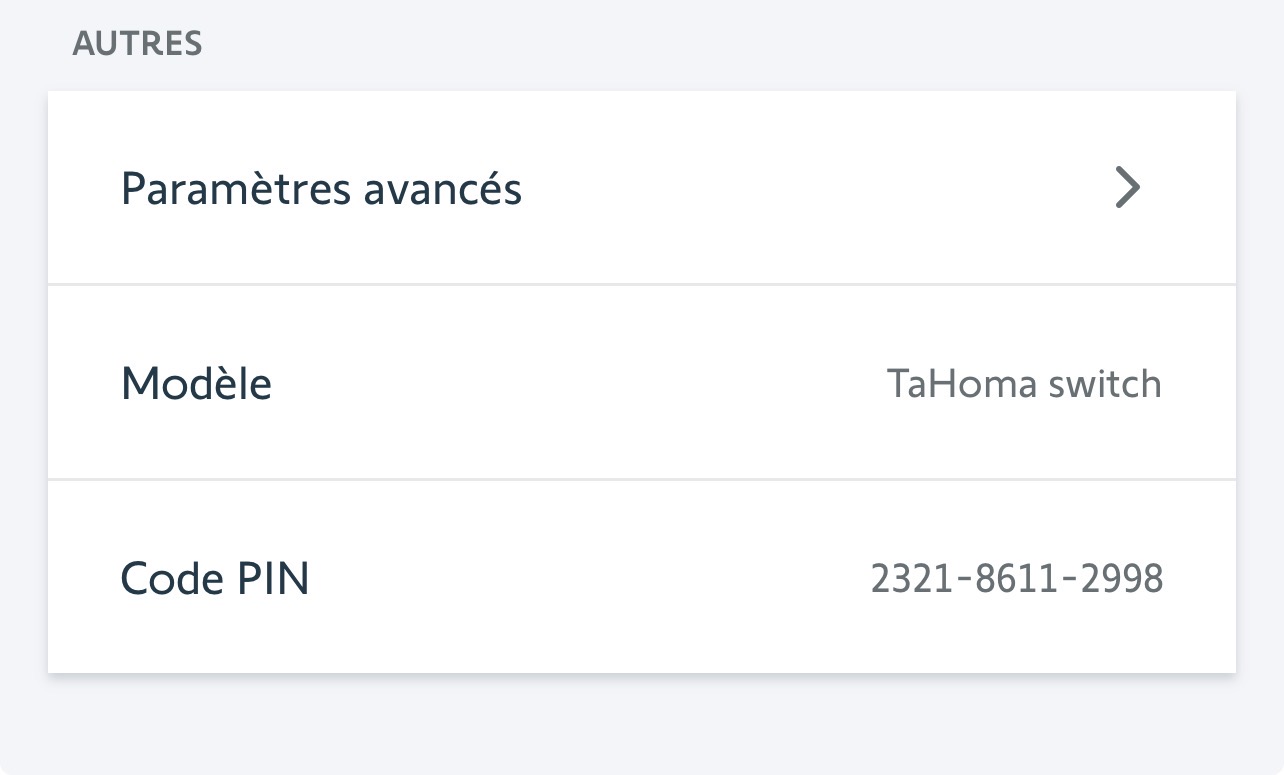
Task: Open the Paramètres avancés entry
Action: point(321,189)
